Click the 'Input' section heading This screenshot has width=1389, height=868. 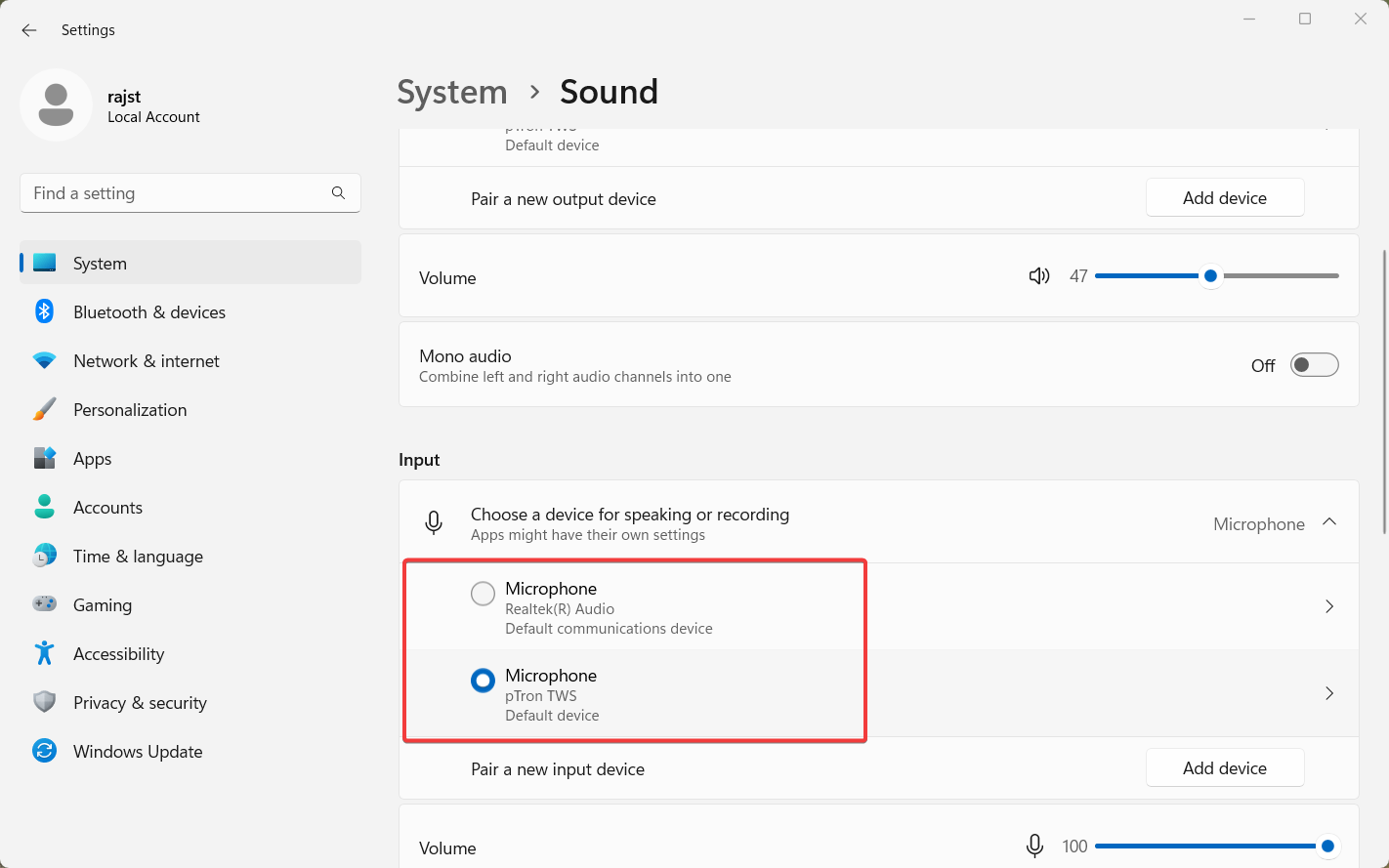[x=419, y=460]
